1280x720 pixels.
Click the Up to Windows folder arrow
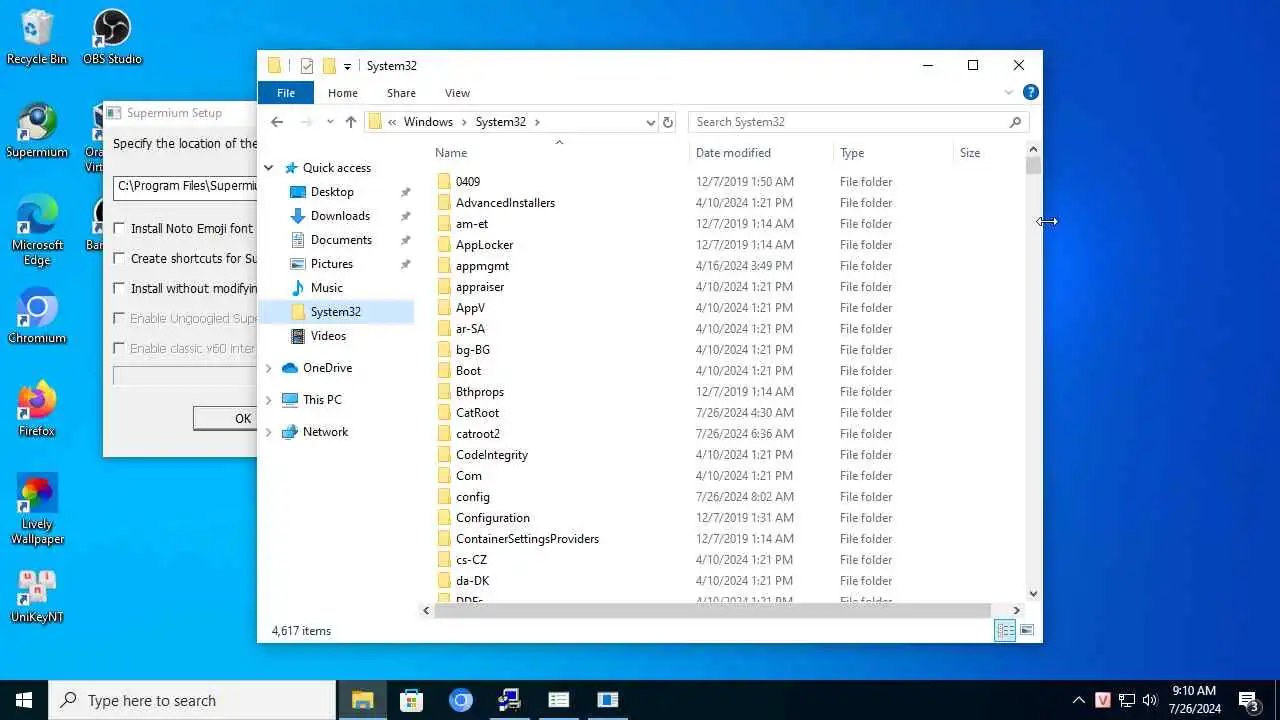click(350, 122)
